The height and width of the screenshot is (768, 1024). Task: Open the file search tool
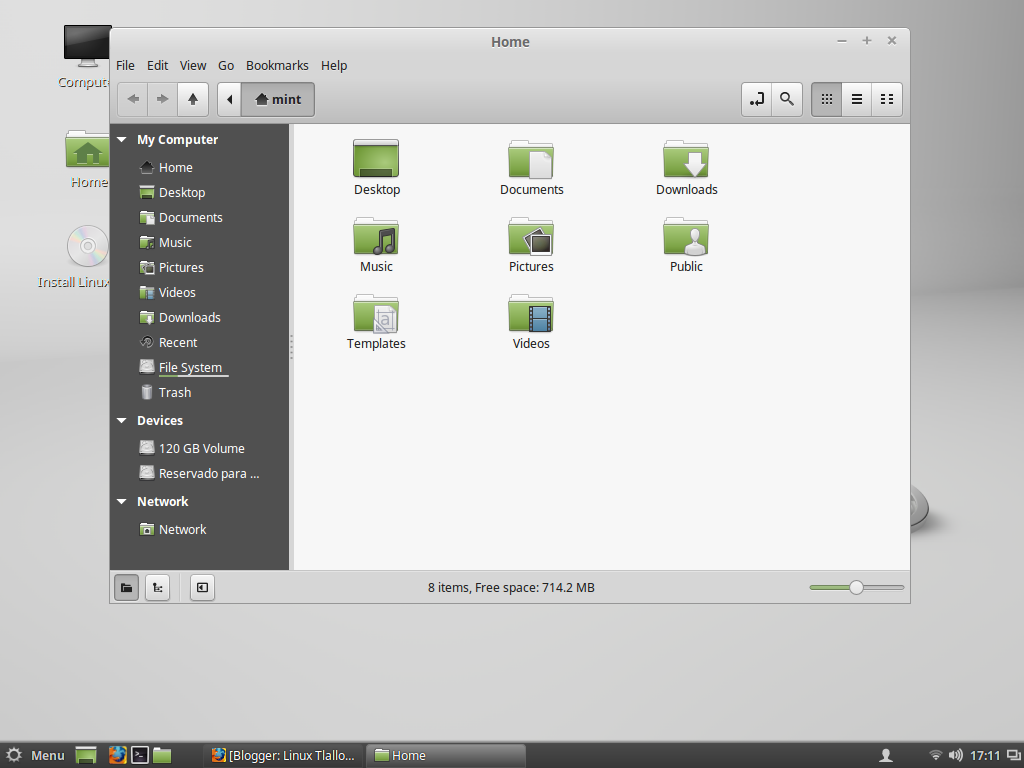click(x=786, y=99)
